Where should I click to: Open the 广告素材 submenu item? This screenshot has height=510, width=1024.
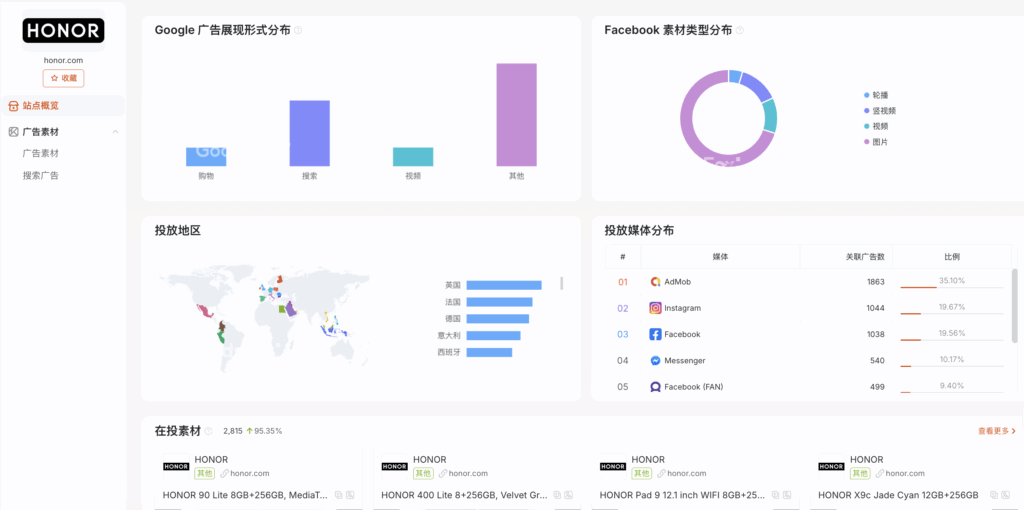click(40, 153)
